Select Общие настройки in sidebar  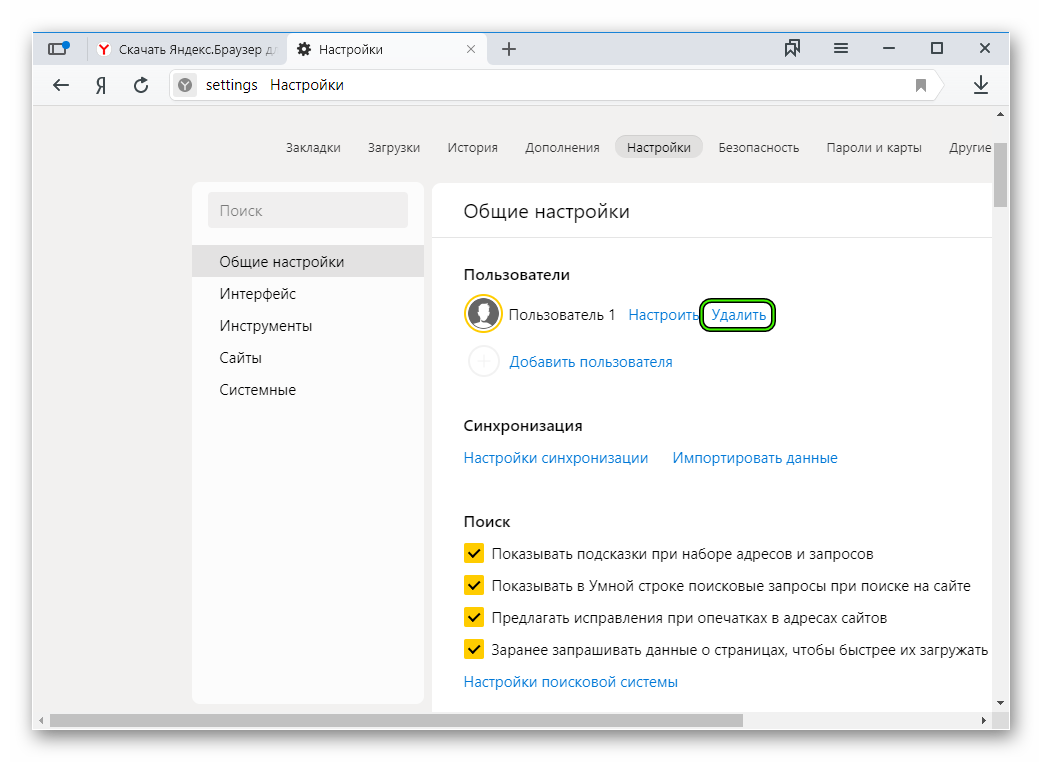click(x=308, y=261)
